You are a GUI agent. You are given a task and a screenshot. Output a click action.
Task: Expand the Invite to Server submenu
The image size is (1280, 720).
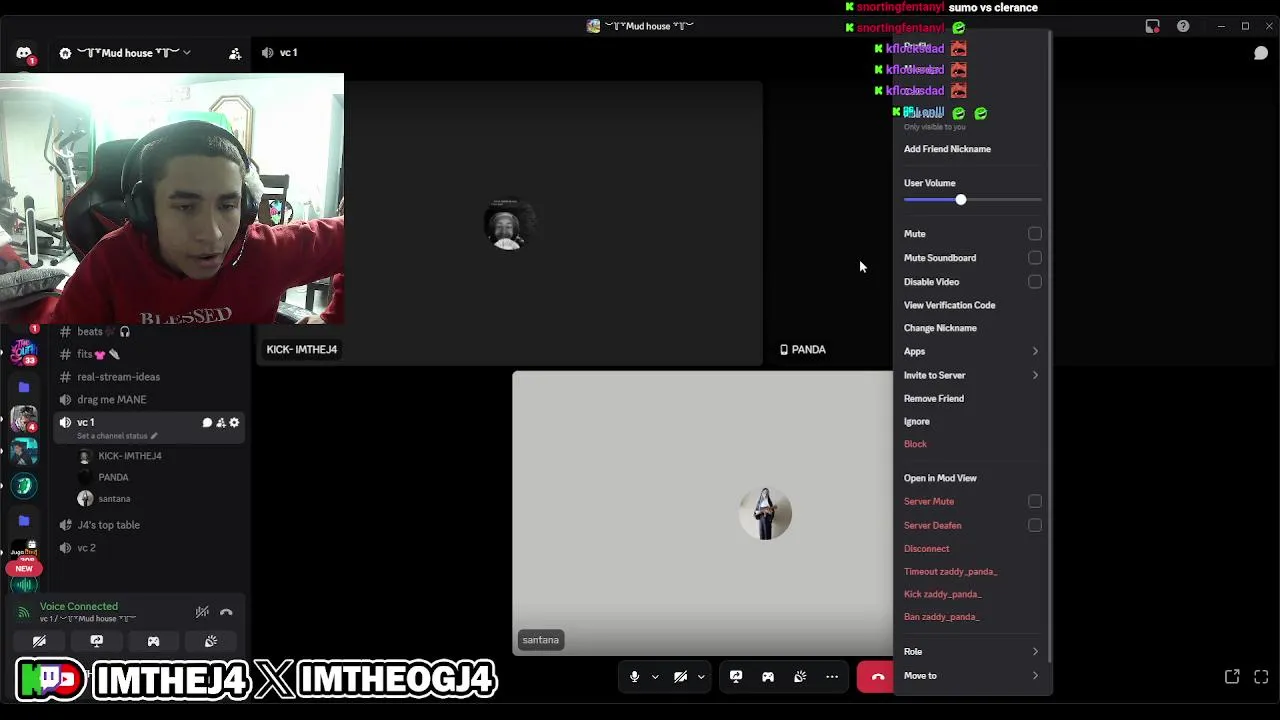point(972,375)
